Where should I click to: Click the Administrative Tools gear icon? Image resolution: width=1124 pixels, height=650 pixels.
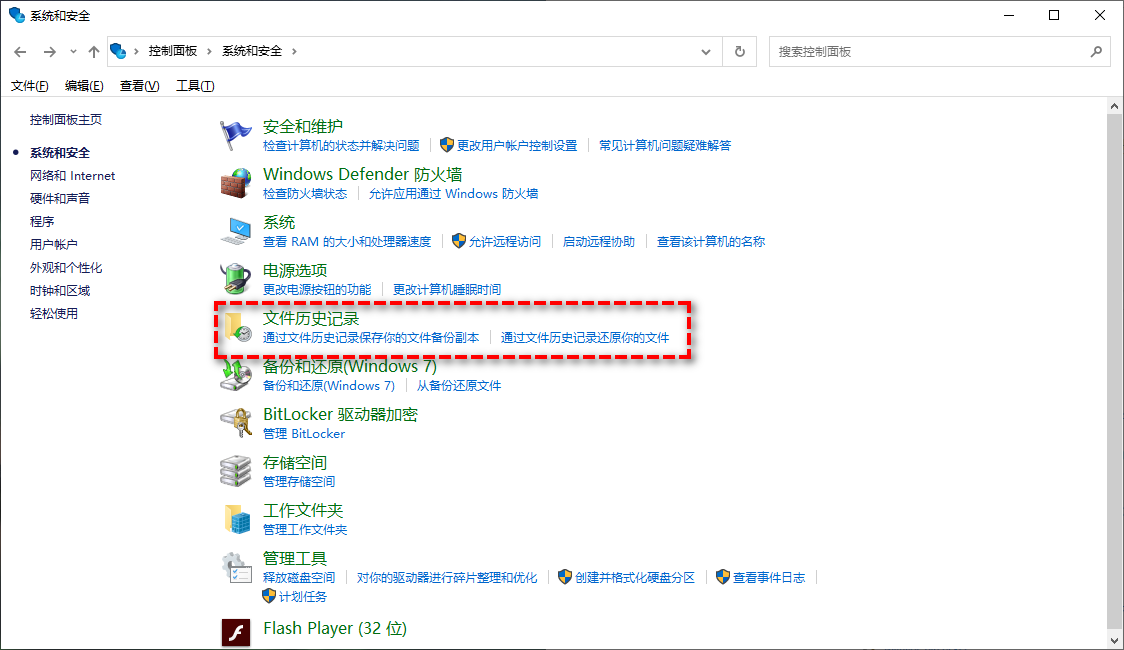coord(236,567)
